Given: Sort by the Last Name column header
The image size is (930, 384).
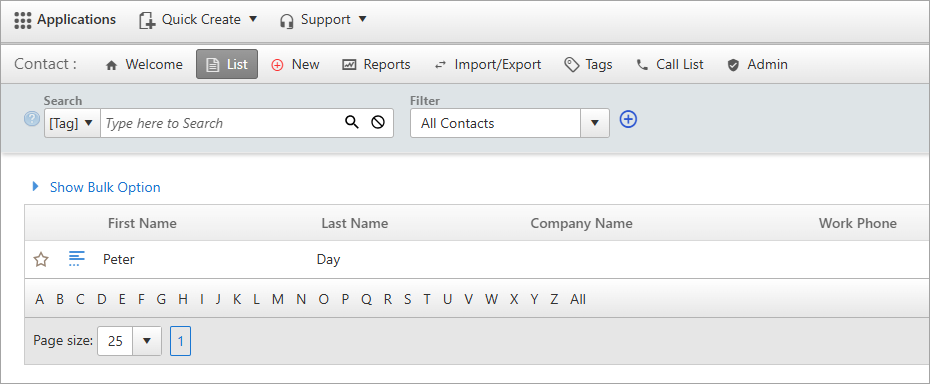Looking at the screenshot, I should 355,223.
